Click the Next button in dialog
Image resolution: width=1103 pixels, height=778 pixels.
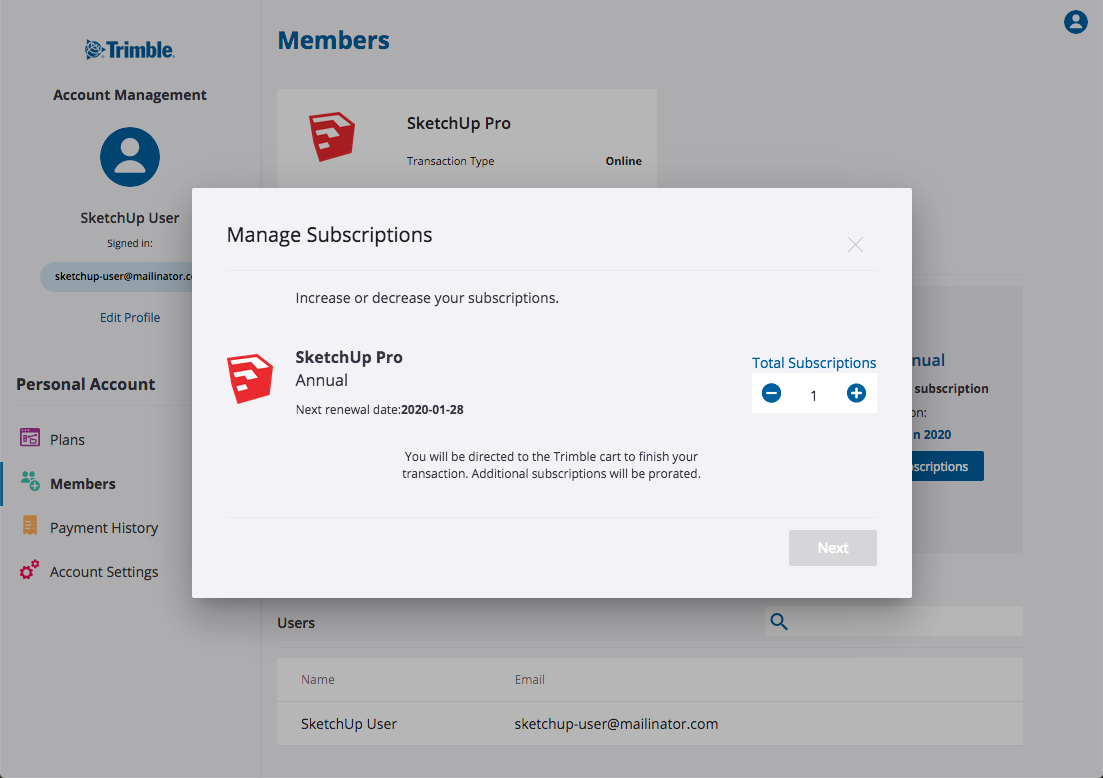point(832,548)
